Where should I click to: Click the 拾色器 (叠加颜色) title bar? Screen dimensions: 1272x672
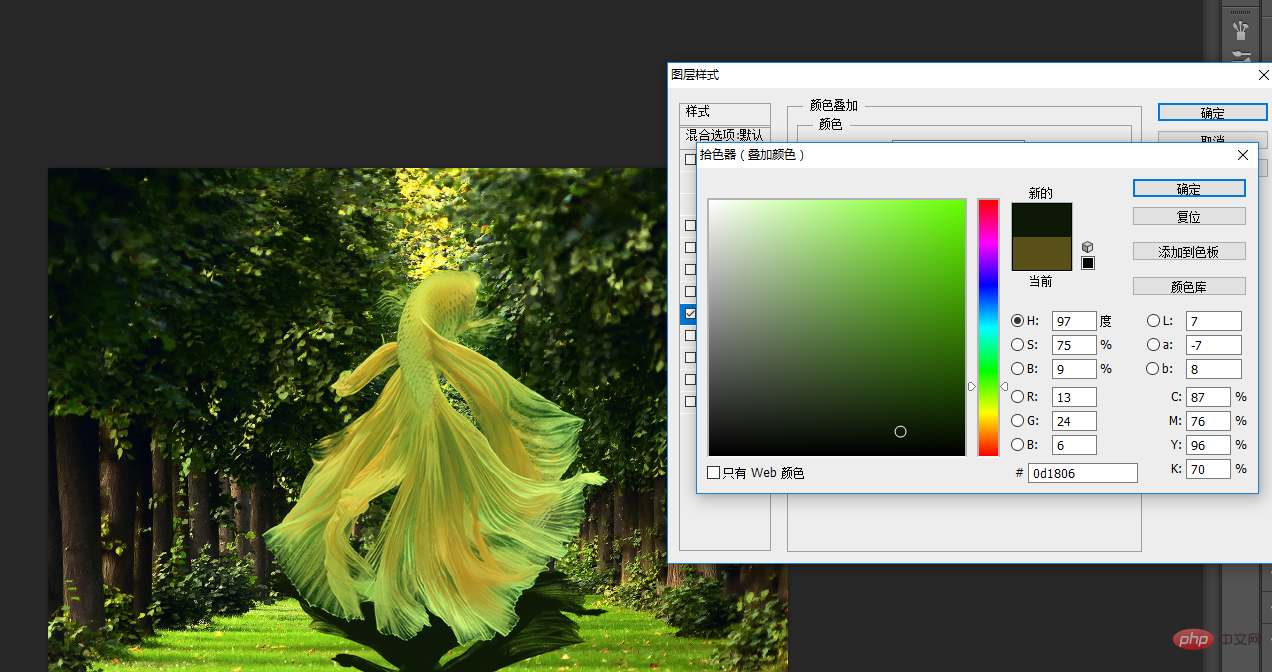click(x=977, y=155)
